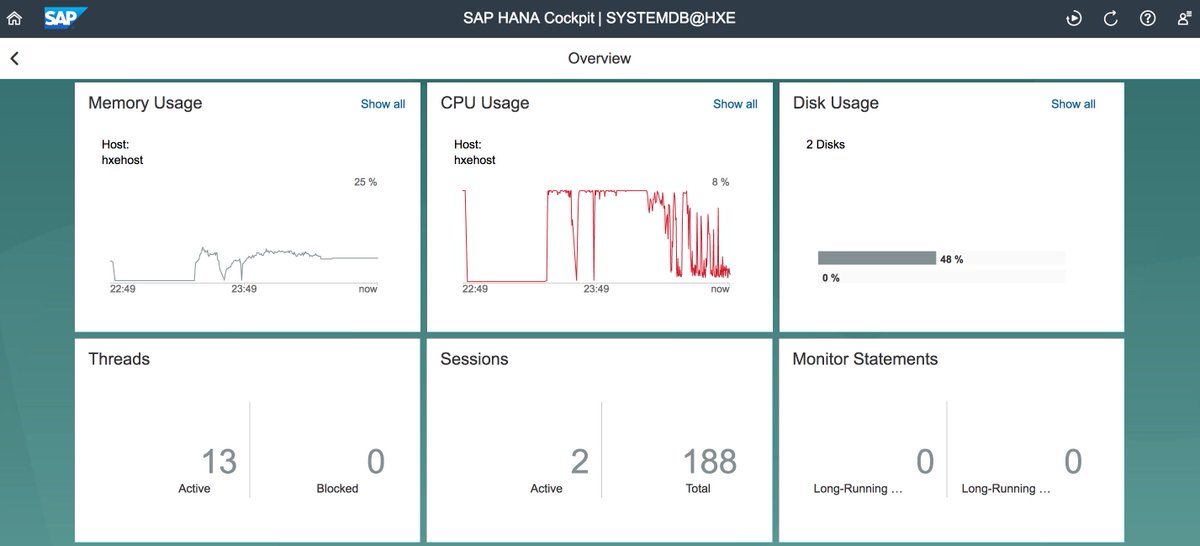Click the 0 % disk usage bar

[x=941, y=277]
